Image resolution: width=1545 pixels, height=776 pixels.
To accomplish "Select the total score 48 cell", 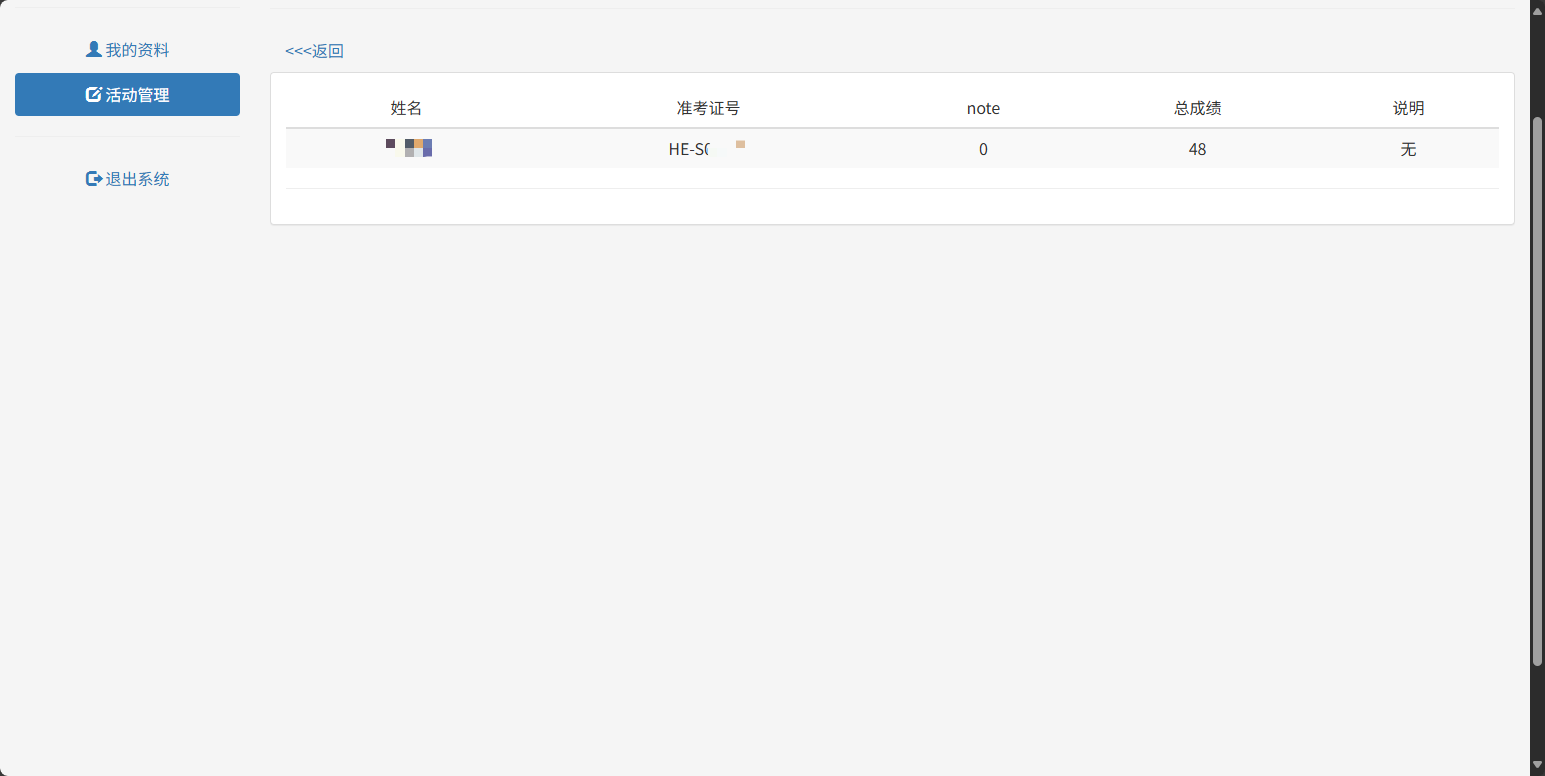I will [1197, 149].
